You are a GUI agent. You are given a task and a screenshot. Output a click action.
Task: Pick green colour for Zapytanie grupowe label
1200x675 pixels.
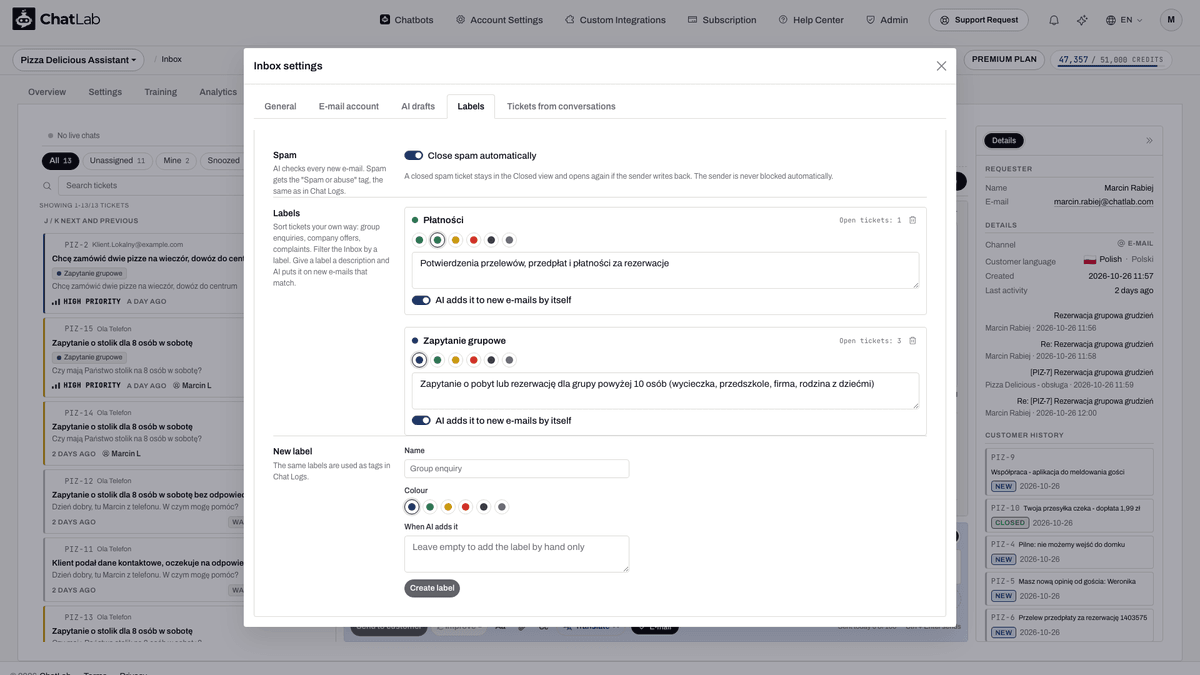click(x=437, y=360)
